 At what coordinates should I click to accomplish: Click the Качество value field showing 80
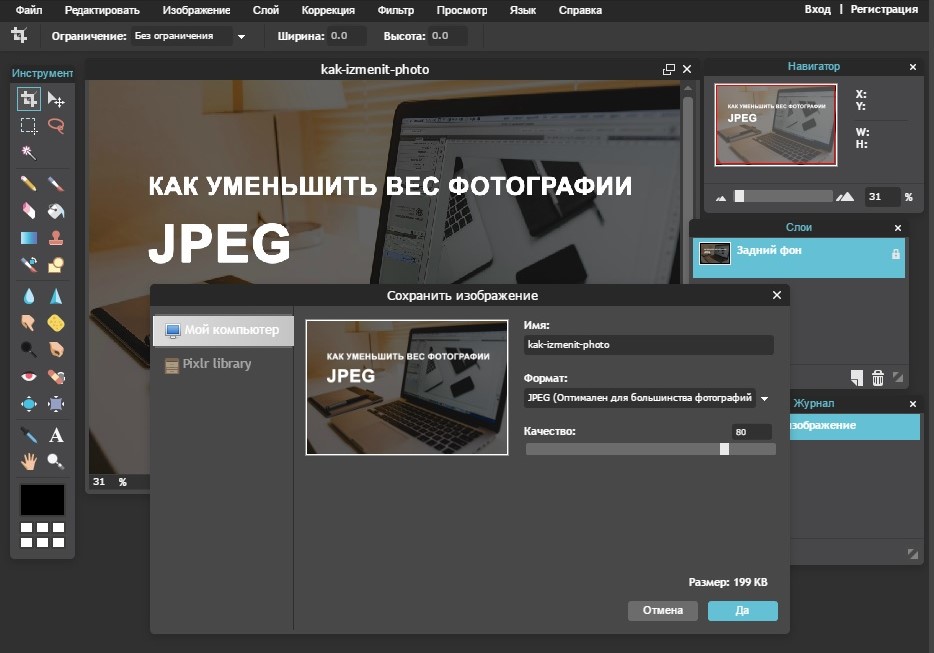752,432
